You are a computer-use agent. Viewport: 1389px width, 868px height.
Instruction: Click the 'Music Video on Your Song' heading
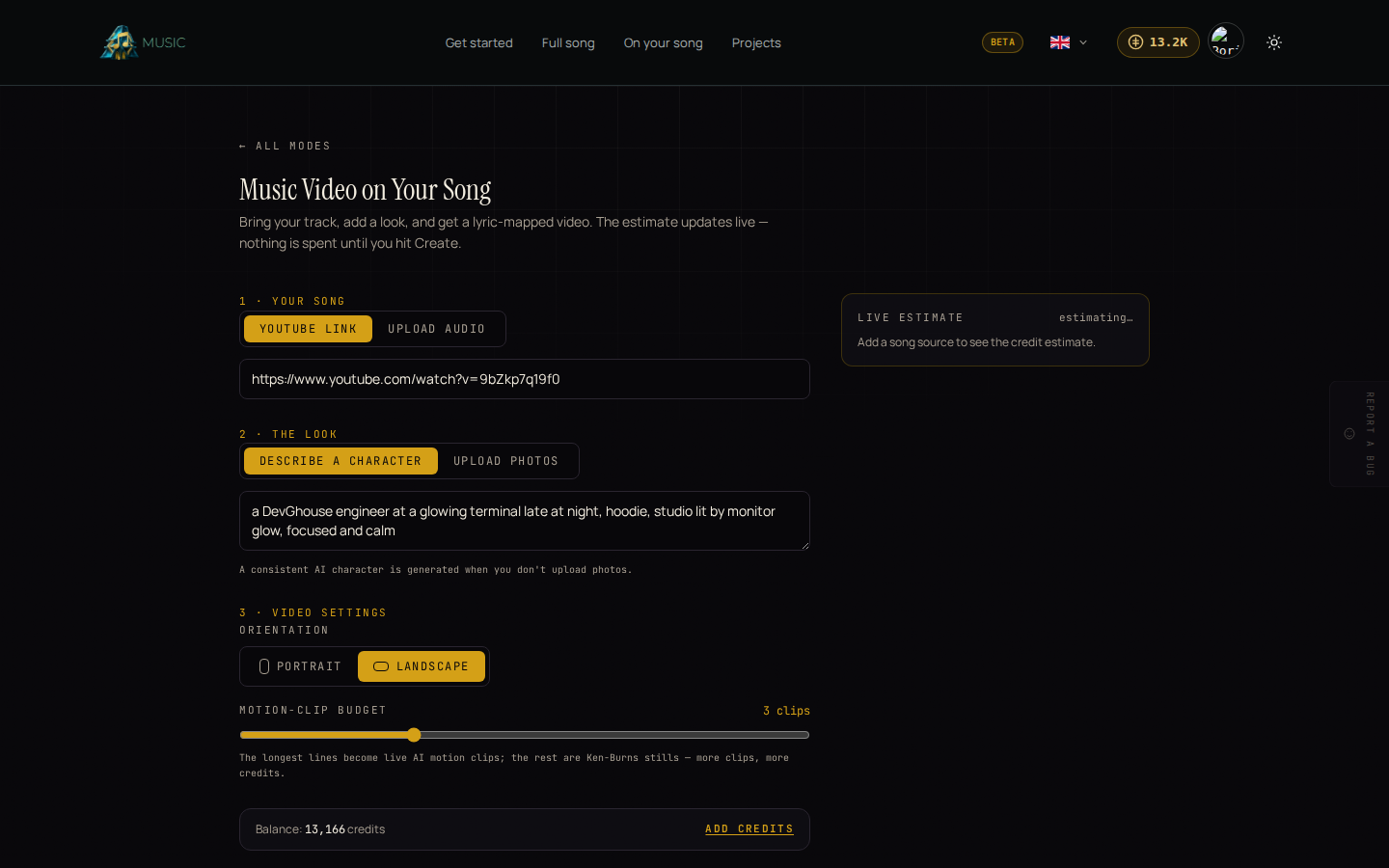click(x=366, y=190)
